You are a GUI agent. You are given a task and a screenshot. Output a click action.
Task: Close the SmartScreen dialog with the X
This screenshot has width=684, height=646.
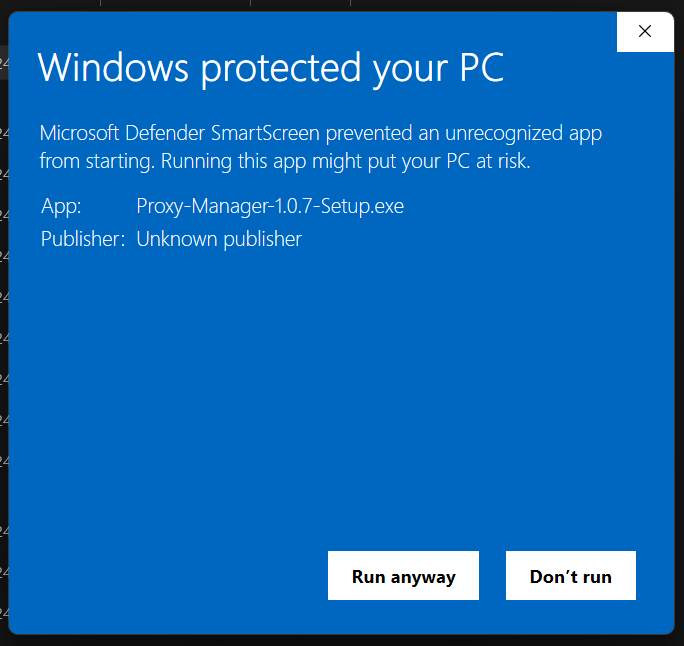click(645, 31)
